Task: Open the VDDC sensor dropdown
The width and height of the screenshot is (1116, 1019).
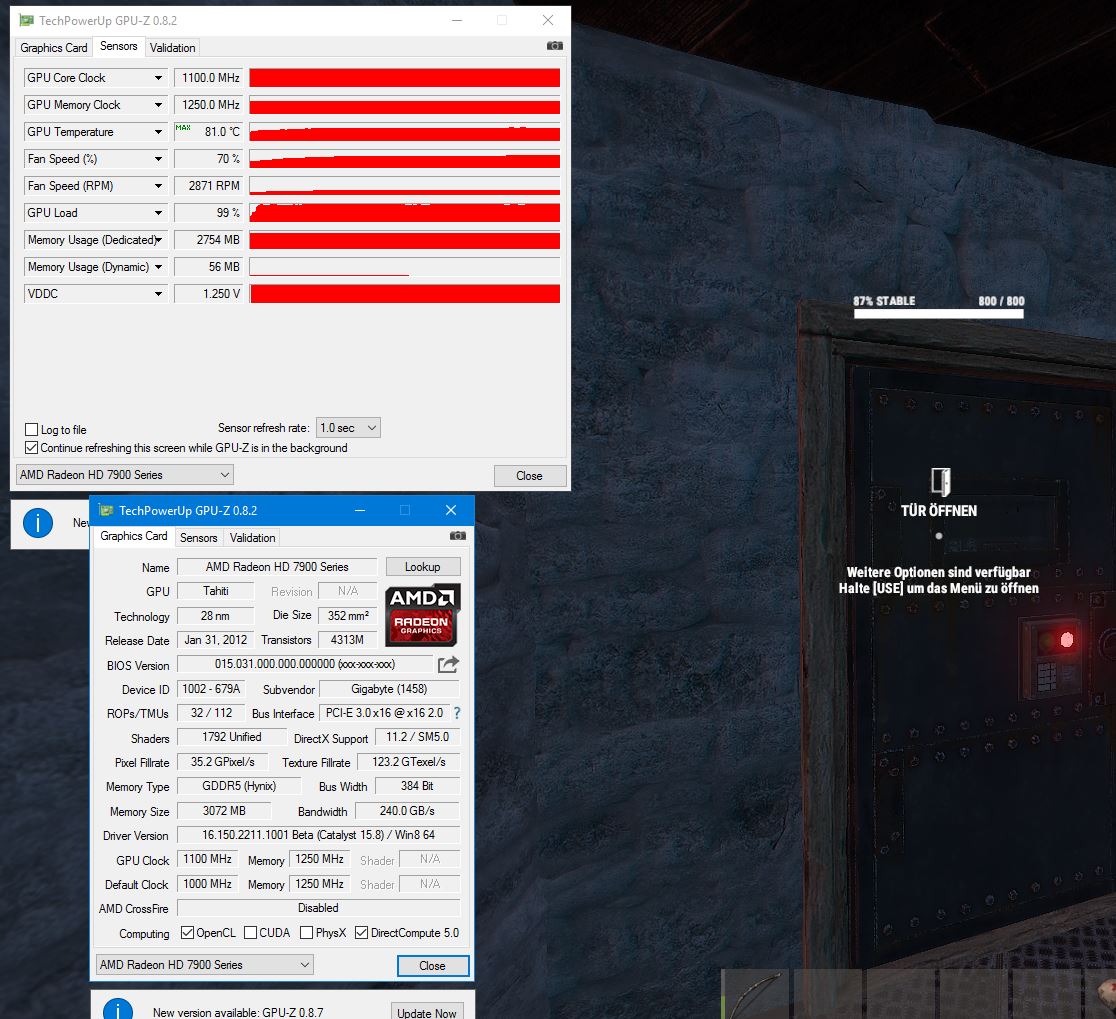Action: 158,294
